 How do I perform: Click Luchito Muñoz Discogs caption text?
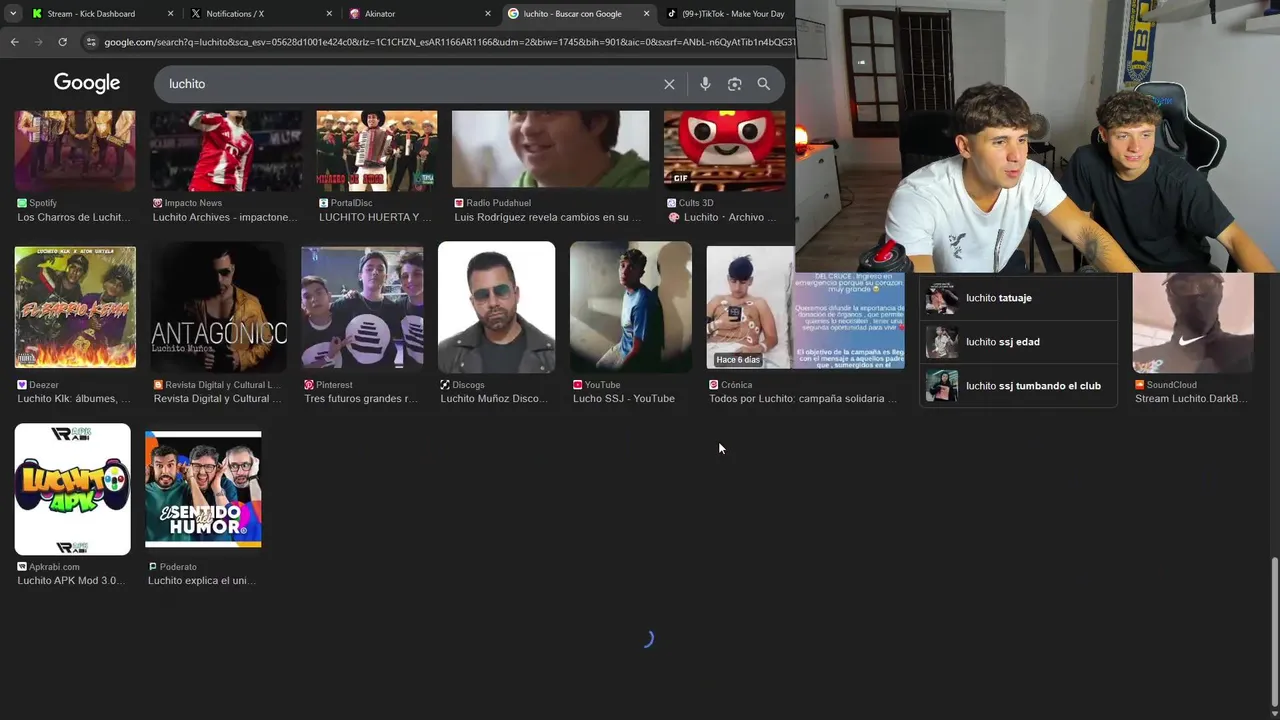pyautogui.click(x=494, y=399)
